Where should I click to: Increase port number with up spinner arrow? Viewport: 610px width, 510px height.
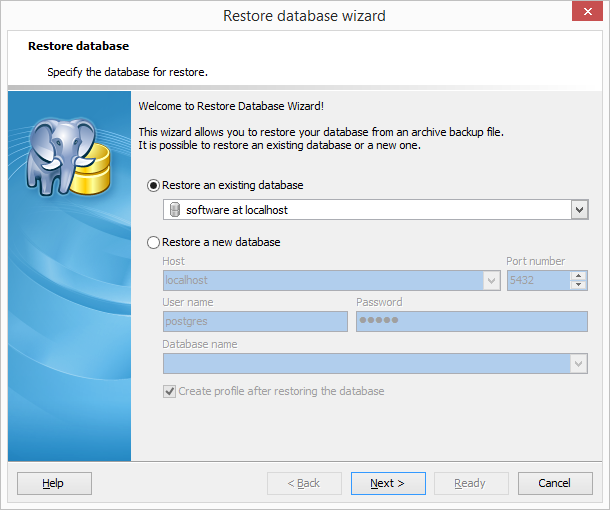coord(578,276)
